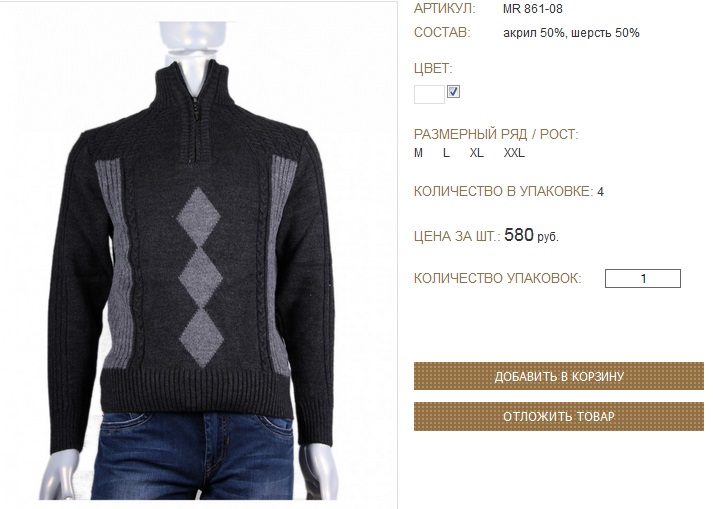Pick the XL size option
This screenshot has height=509, width=713.
477,153
